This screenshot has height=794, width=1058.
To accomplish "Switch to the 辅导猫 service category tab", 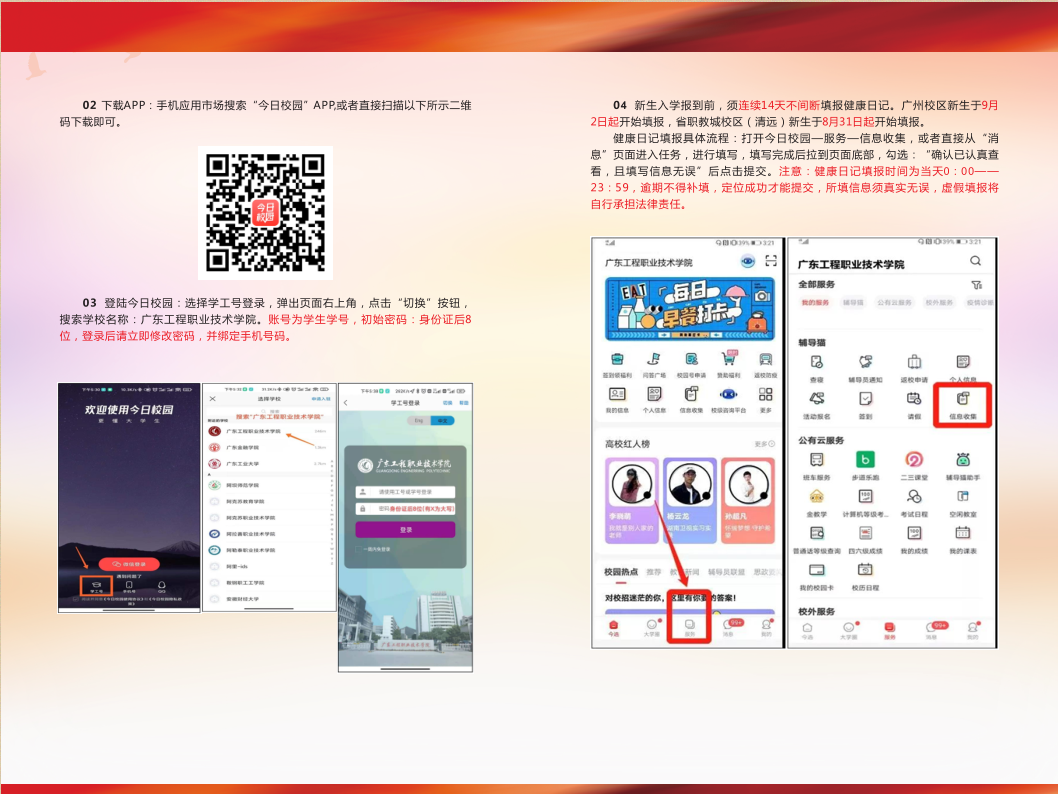I will 852,302.
